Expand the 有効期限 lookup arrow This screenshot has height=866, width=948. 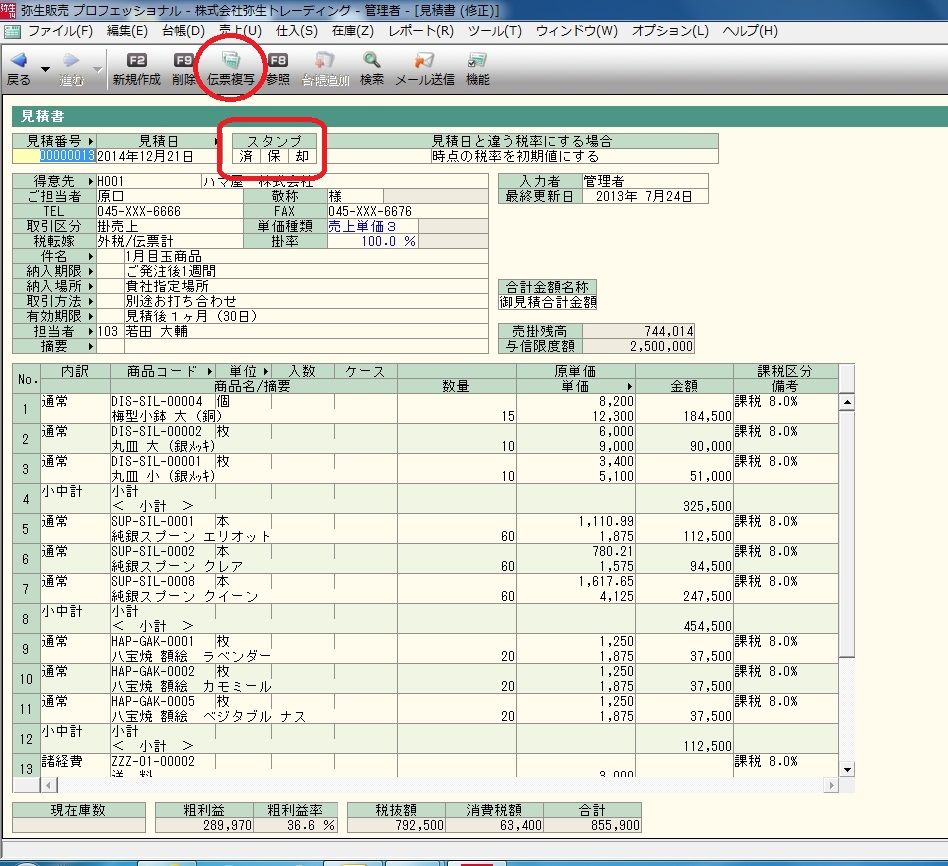tap(91, 316)
